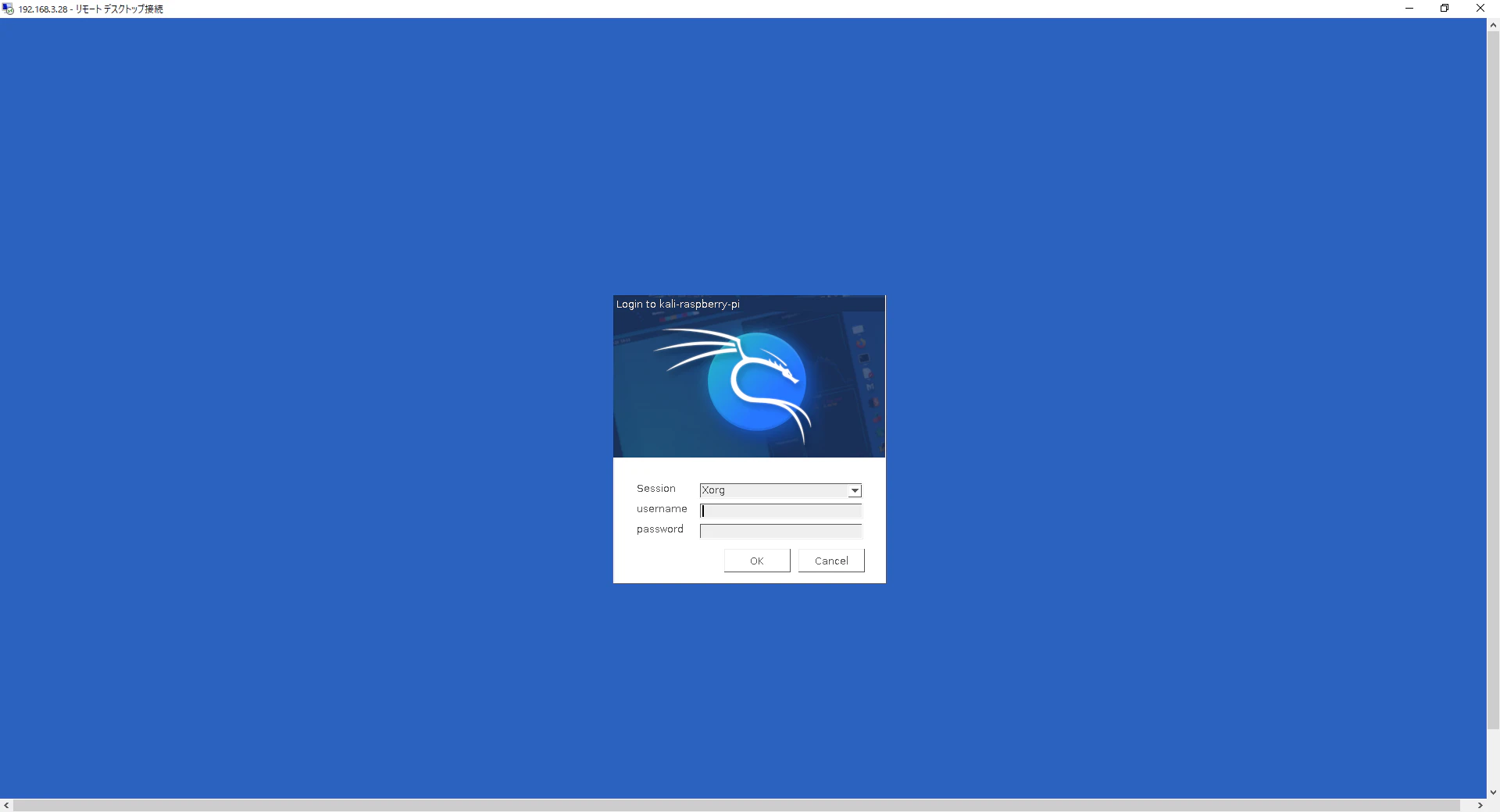This screenshot has height=812, width=1500.
Task: Click the horizontal scrollbar thumb
Action: pos(737,806)
